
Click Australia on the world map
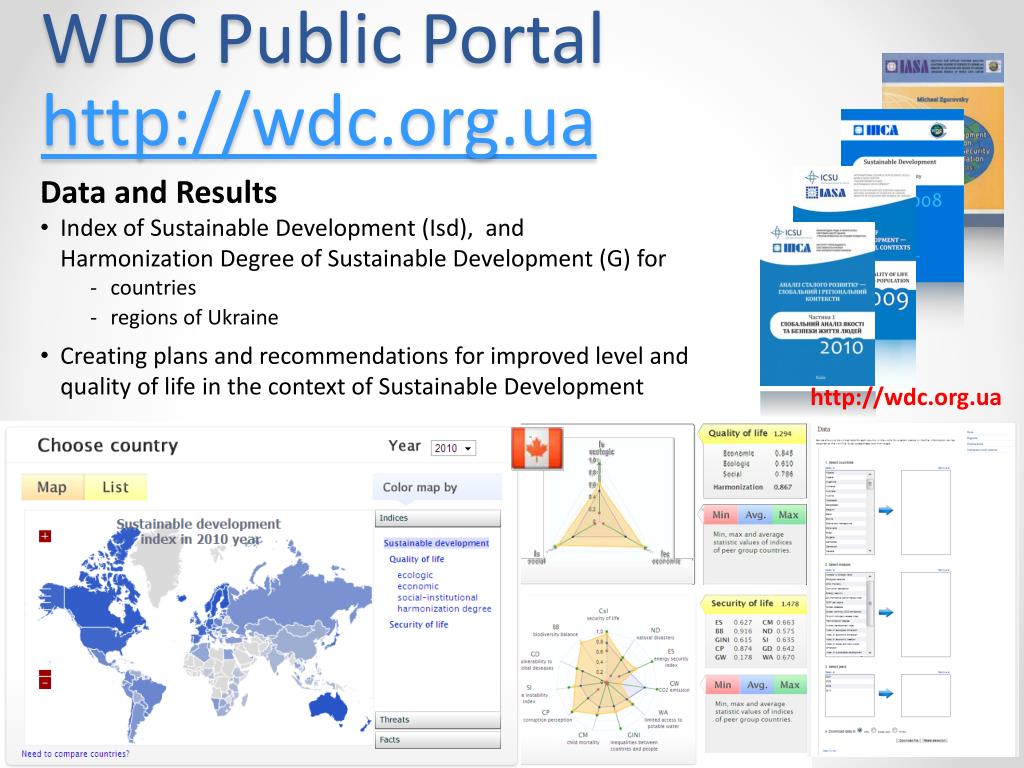[329, 705]
